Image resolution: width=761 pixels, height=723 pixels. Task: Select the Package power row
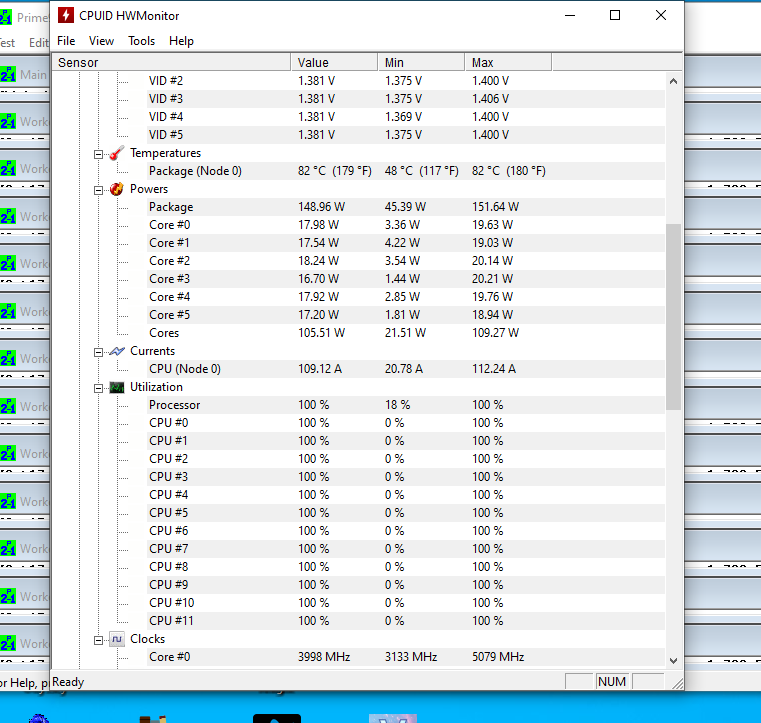pos(406,207)
